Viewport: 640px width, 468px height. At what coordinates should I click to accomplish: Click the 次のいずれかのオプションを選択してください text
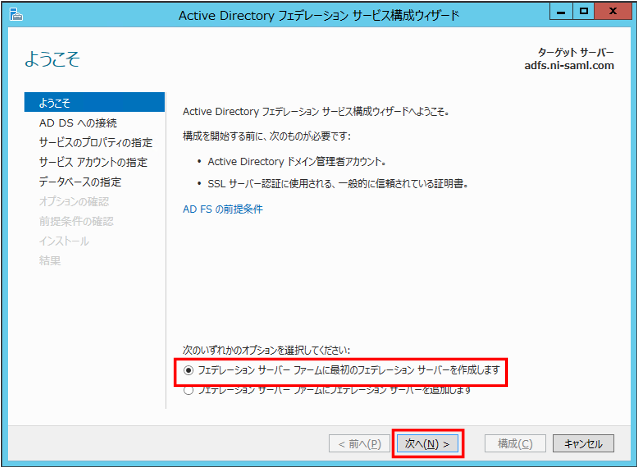266,350
